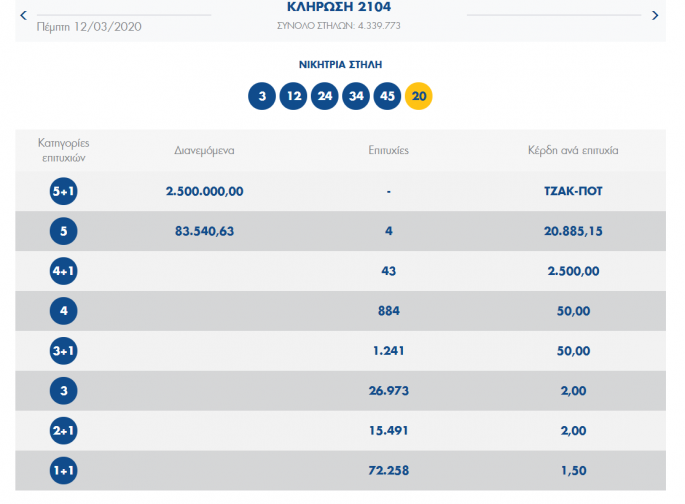This screenshot has width=685, height=504.
Task: Click the Διανεμόμενα column header
Action: point(204,151)
